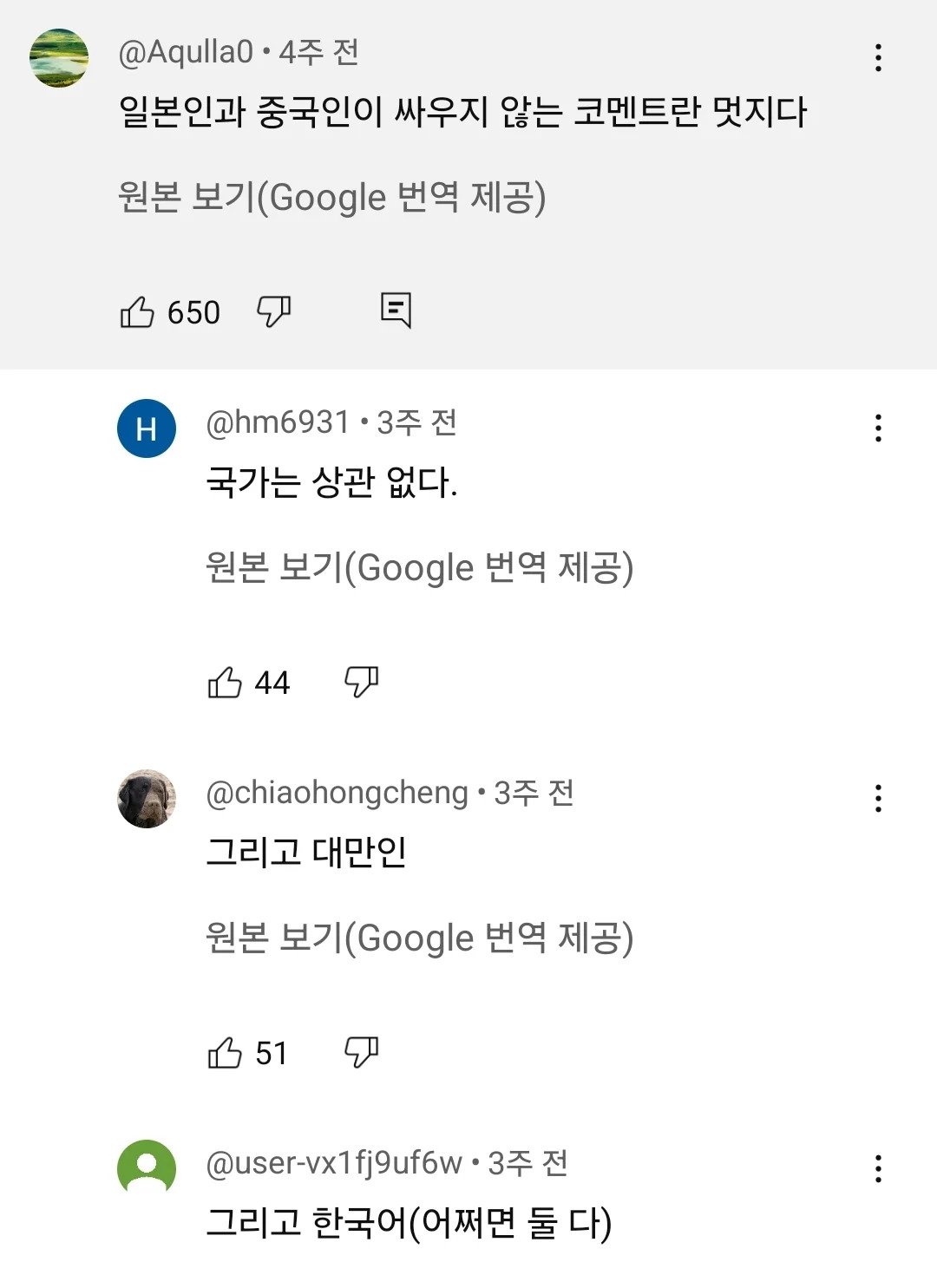937x1288 pixels.
Task: Tap the dog profile picture of @chiaohongcheng
Action: (147, 798)
